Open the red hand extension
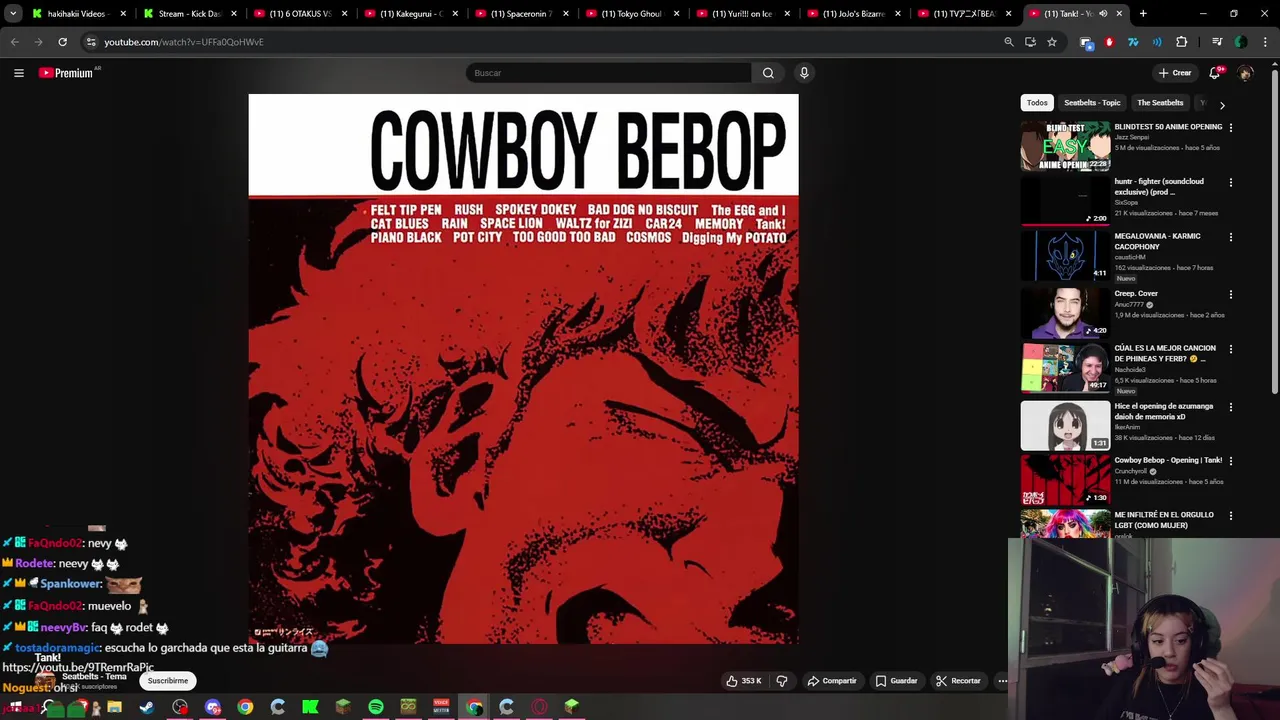 1109,42
